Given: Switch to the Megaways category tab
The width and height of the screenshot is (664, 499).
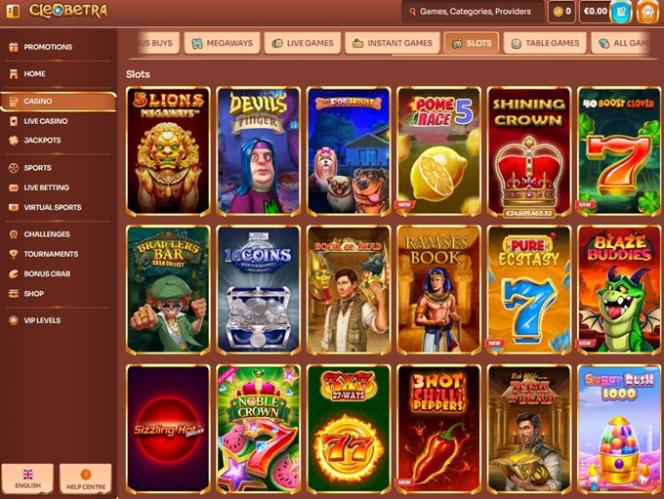Looking at the screenshot, I should [x=222, y=43].
